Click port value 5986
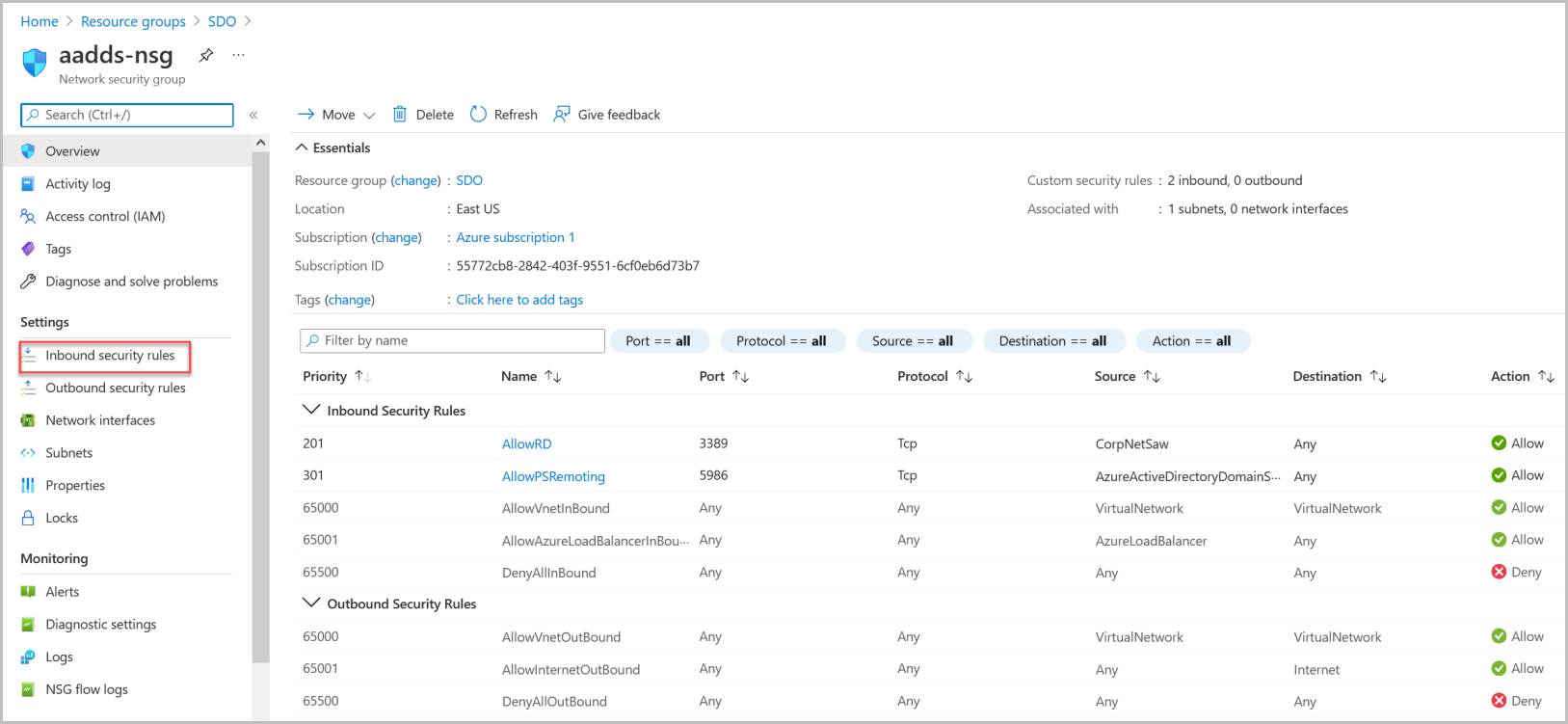This screenshot has height=724, width=1568. 714,475
